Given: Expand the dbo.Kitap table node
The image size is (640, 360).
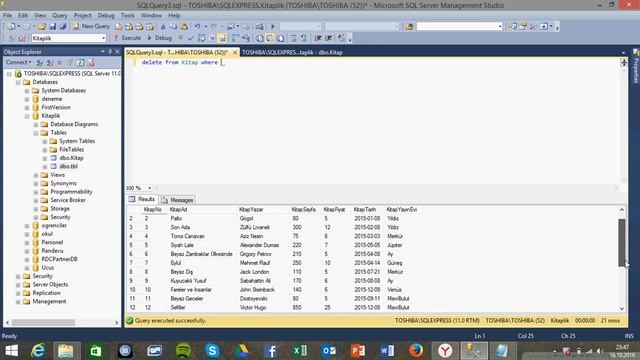Looking at the screenshot, I should 45,158.
